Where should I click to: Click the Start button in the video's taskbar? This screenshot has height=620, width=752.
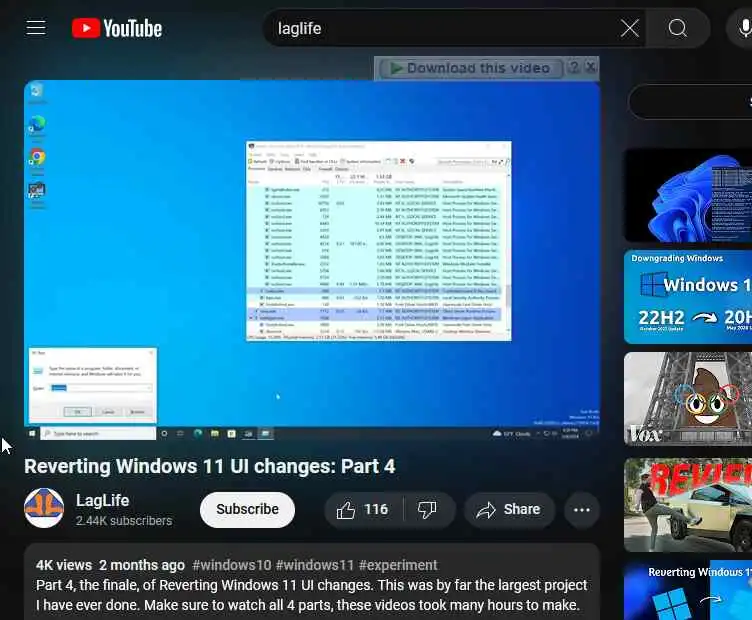pos(32,433)
